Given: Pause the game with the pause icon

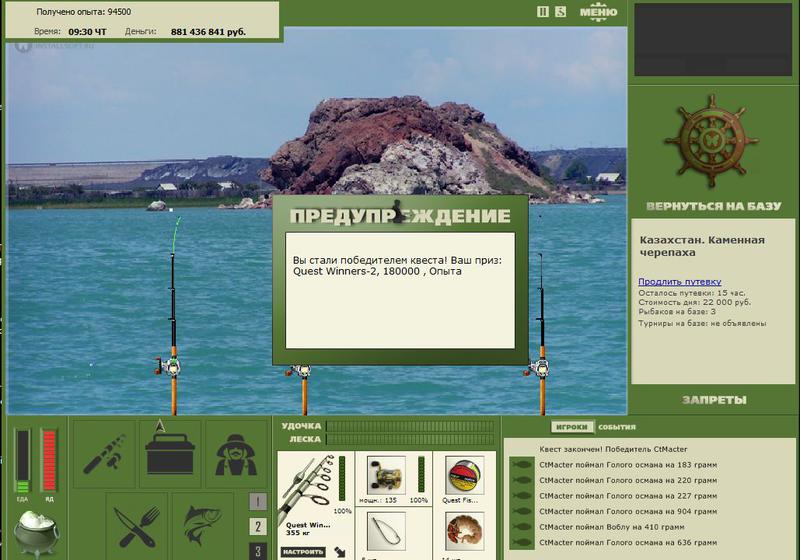Looking at the screenshot, I should (x=543, y=12).
